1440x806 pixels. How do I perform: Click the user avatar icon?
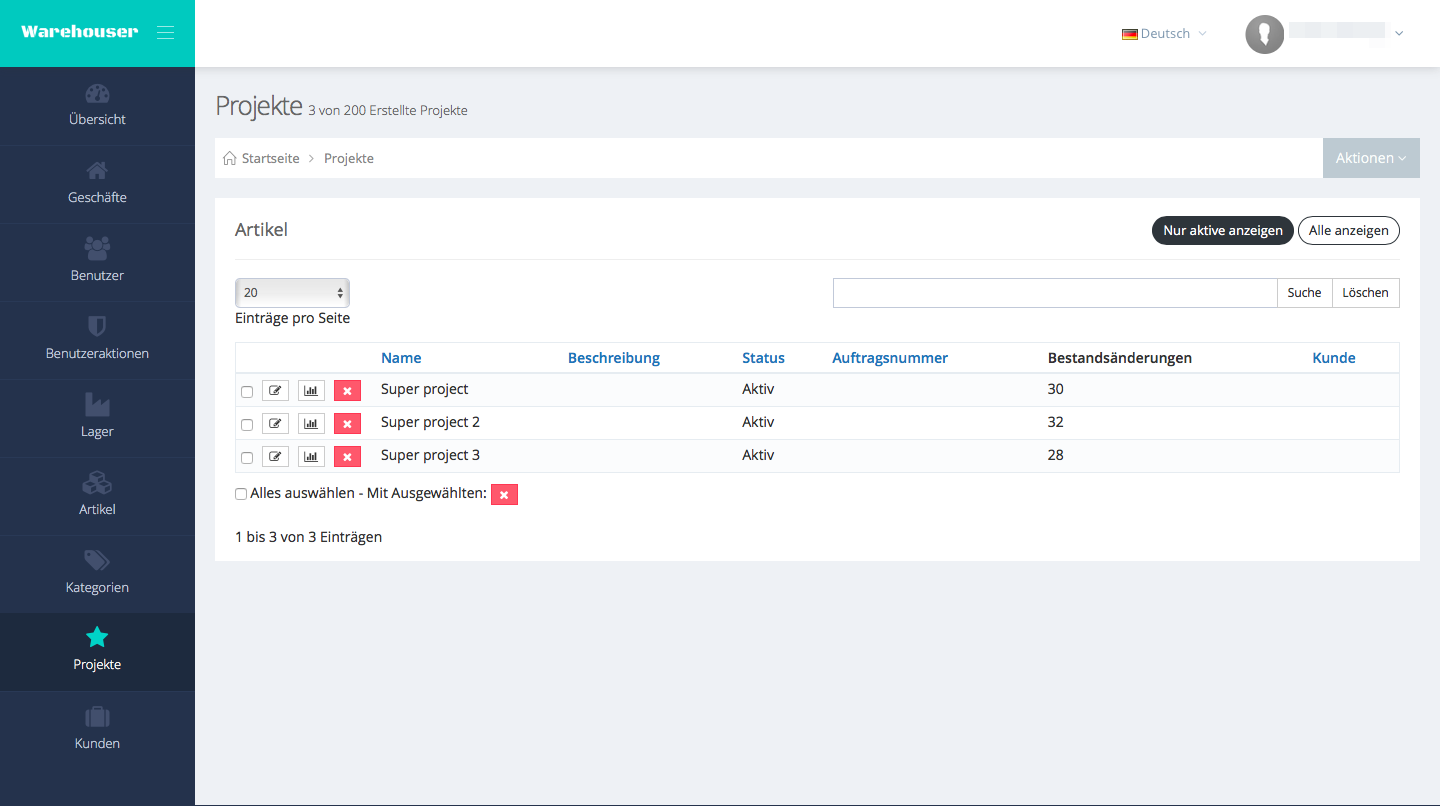coord(1264,34)
